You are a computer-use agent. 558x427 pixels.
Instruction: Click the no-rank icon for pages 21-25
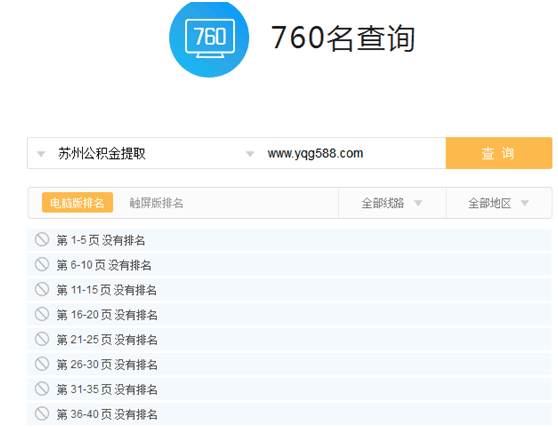pos(42,339)
